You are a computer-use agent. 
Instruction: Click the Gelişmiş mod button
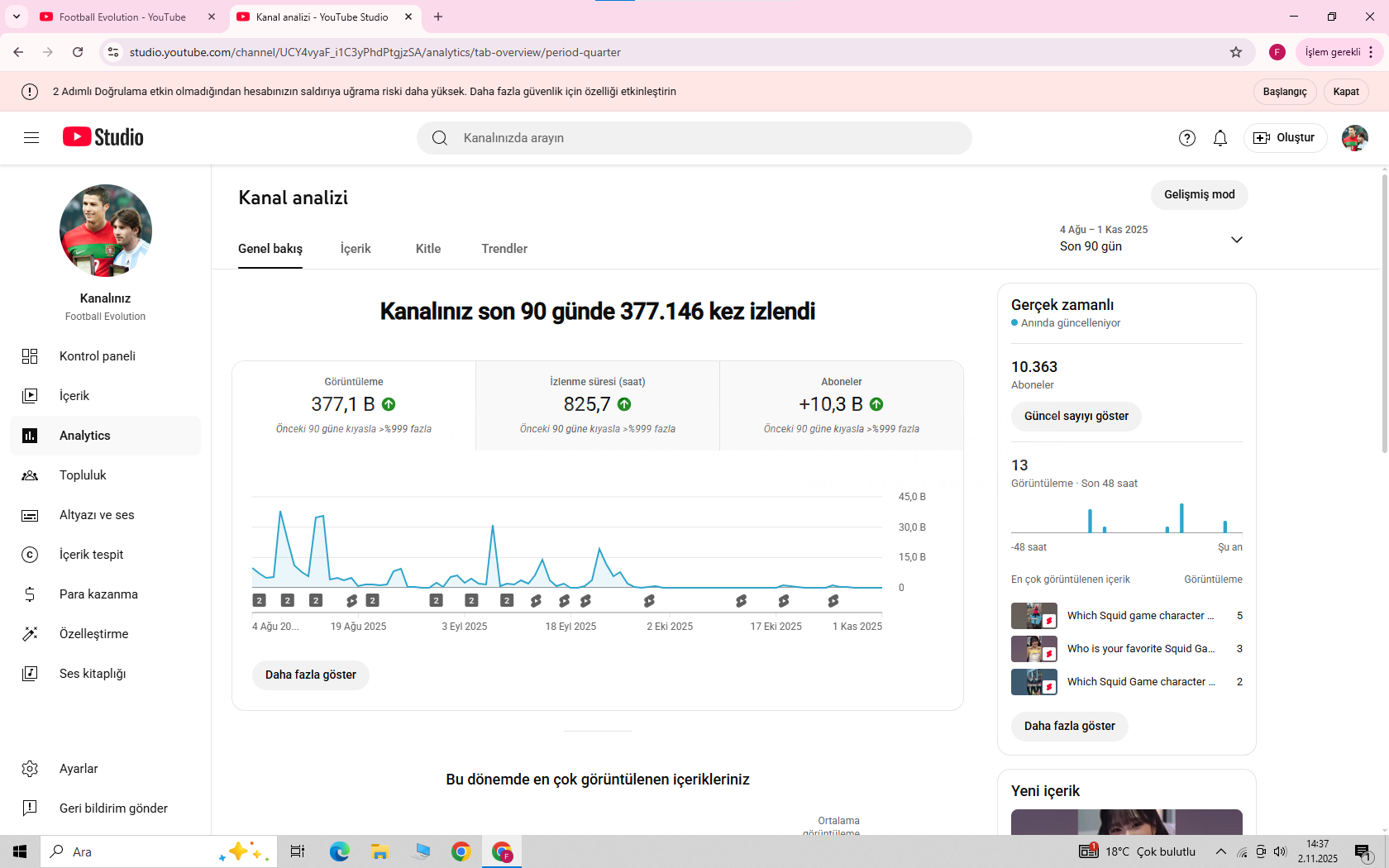1199,195
